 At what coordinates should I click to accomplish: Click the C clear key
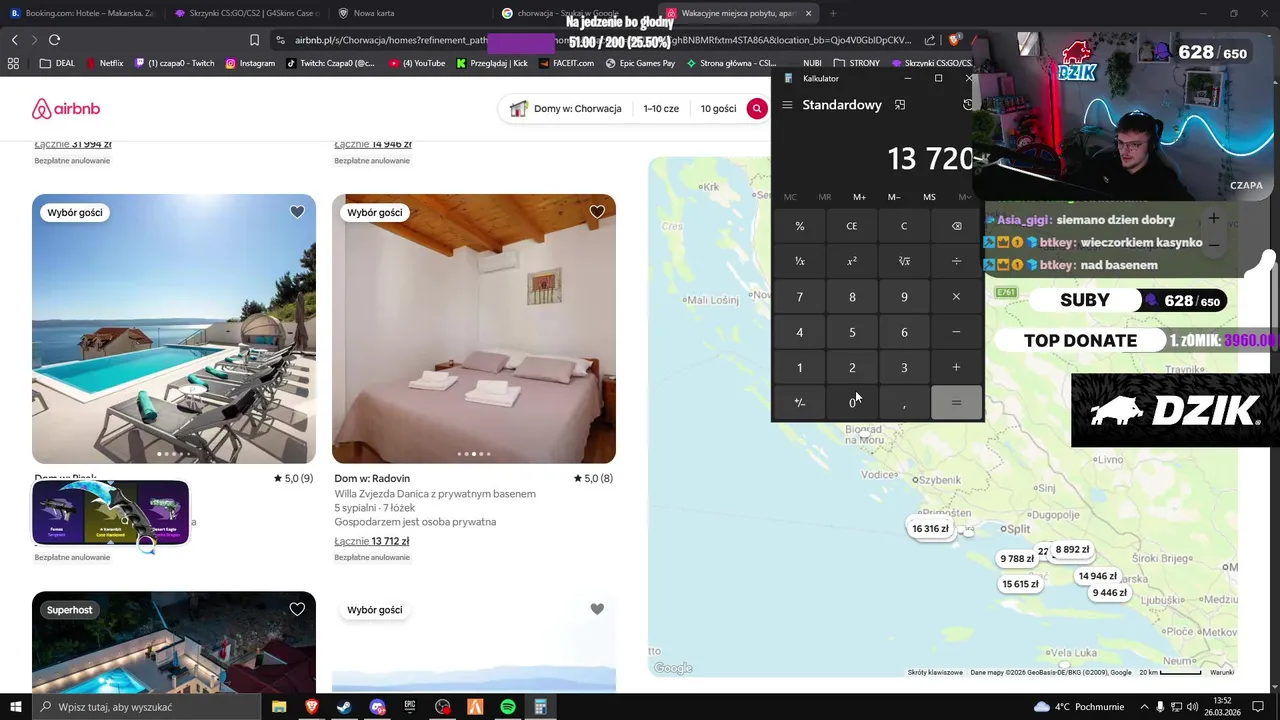[x=904, y=226]
